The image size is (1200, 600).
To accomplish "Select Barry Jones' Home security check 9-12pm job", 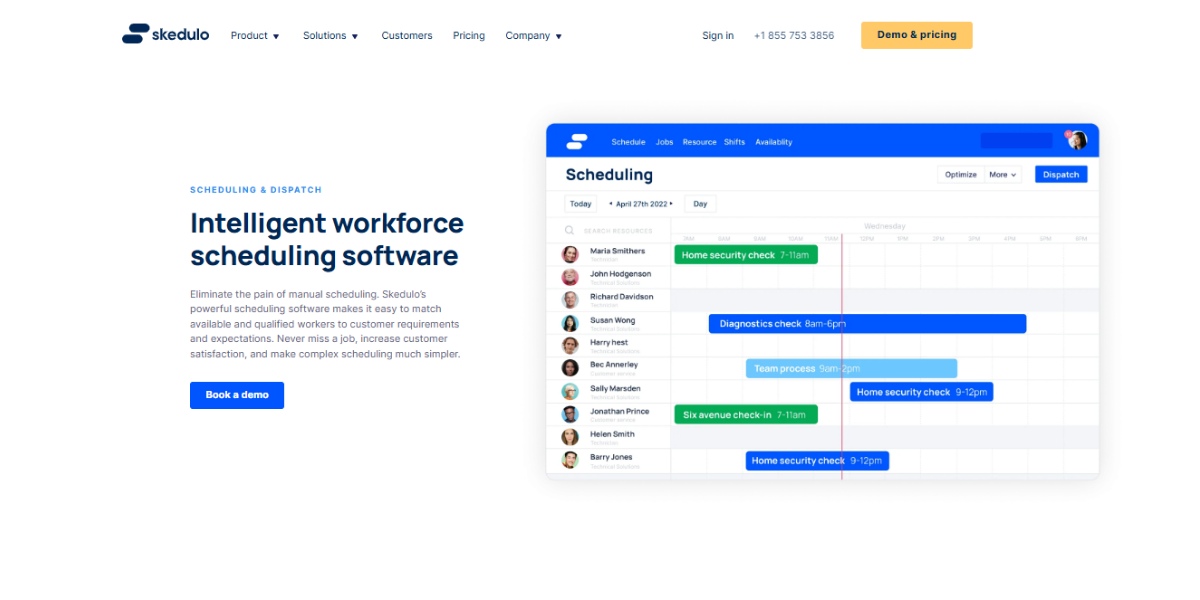I will click(817, 461).
